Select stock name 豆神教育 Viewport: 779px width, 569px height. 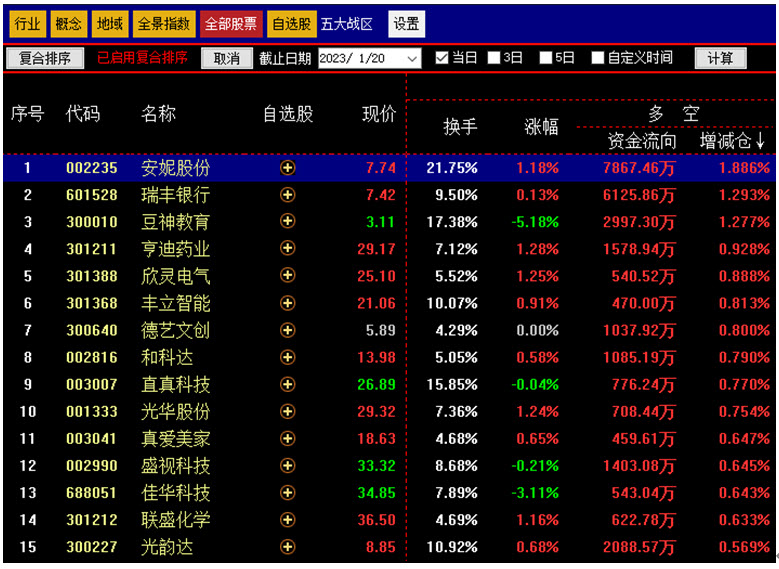[176, 222]
